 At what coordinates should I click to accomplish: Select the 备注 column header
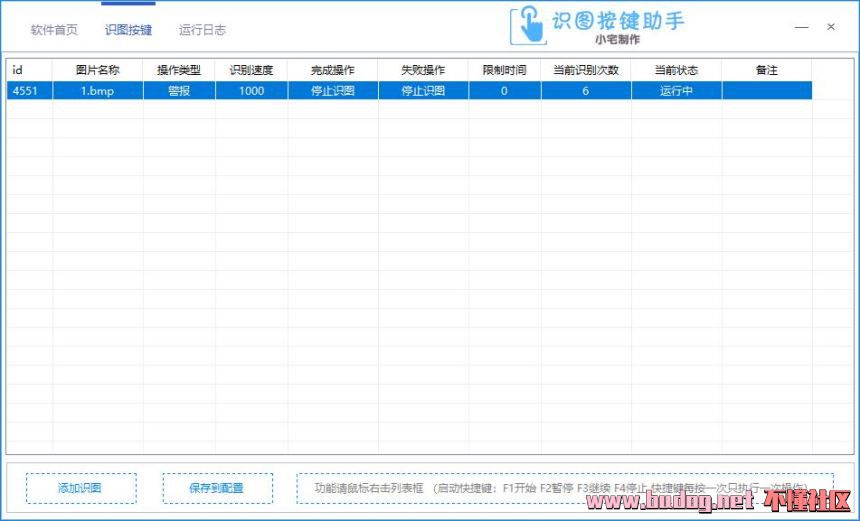coord(766,71)
